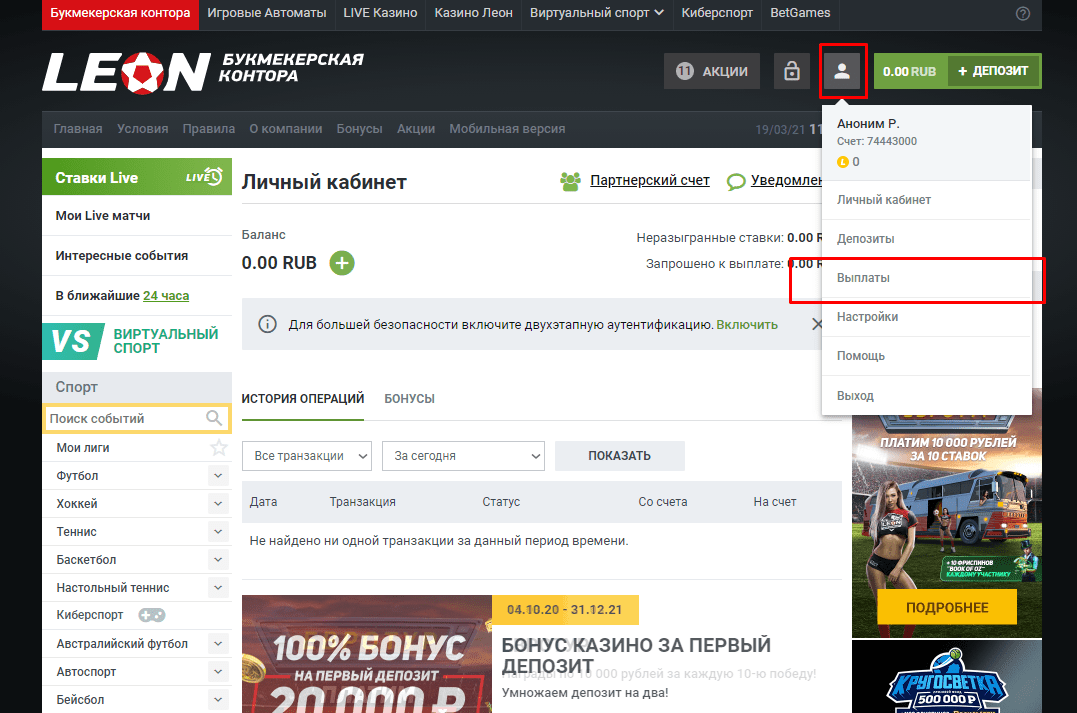
Task: Open the Главная navigation link
Action: (78, 129)
